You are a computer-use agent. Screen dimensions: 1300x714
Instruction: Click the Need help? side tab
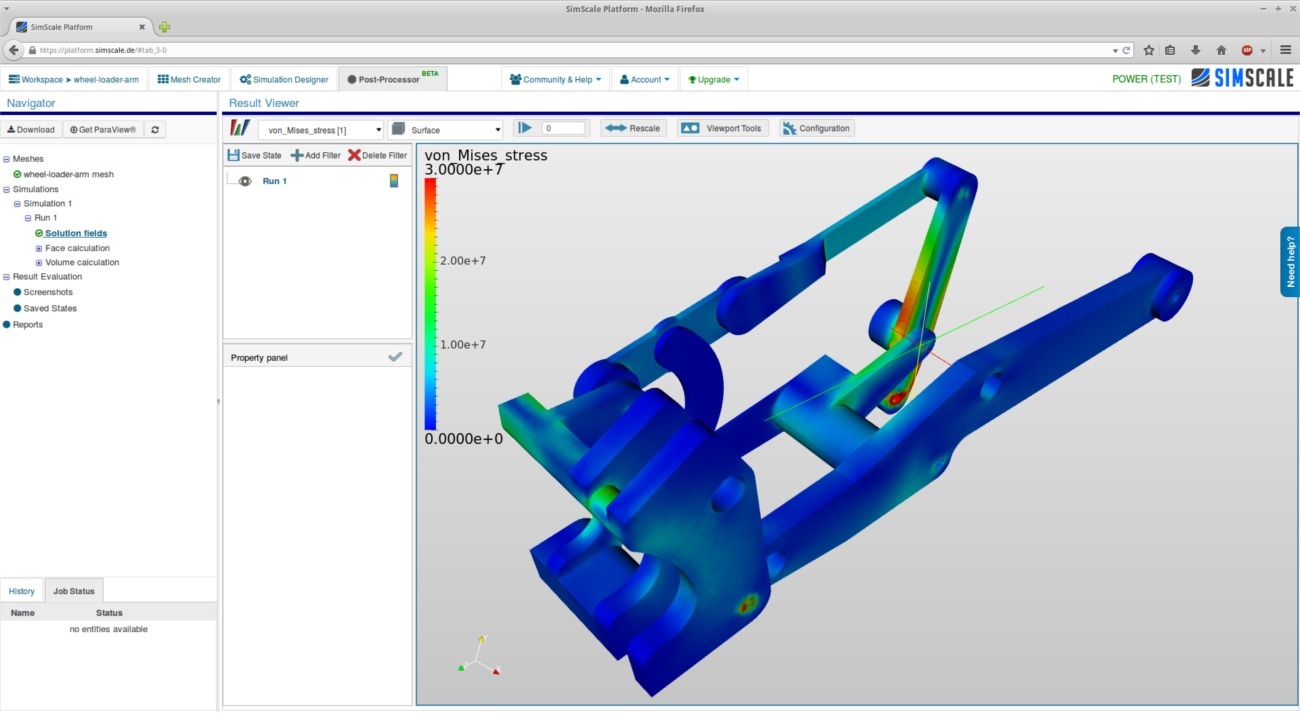pyautogui.click(x=1290, y=261)
